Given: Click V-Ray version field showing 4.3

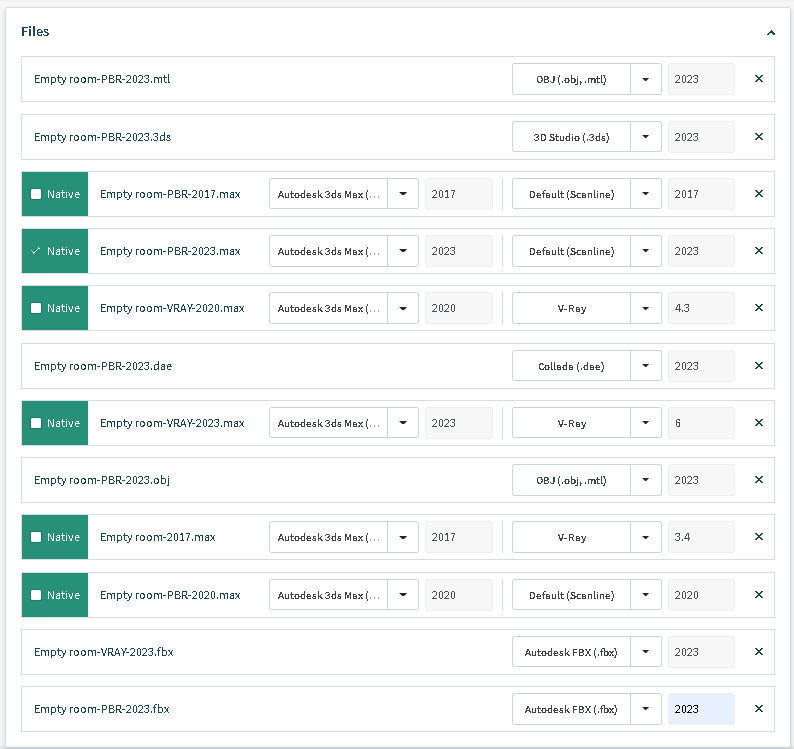Looking at the screenshot, I should pos(701,308).
